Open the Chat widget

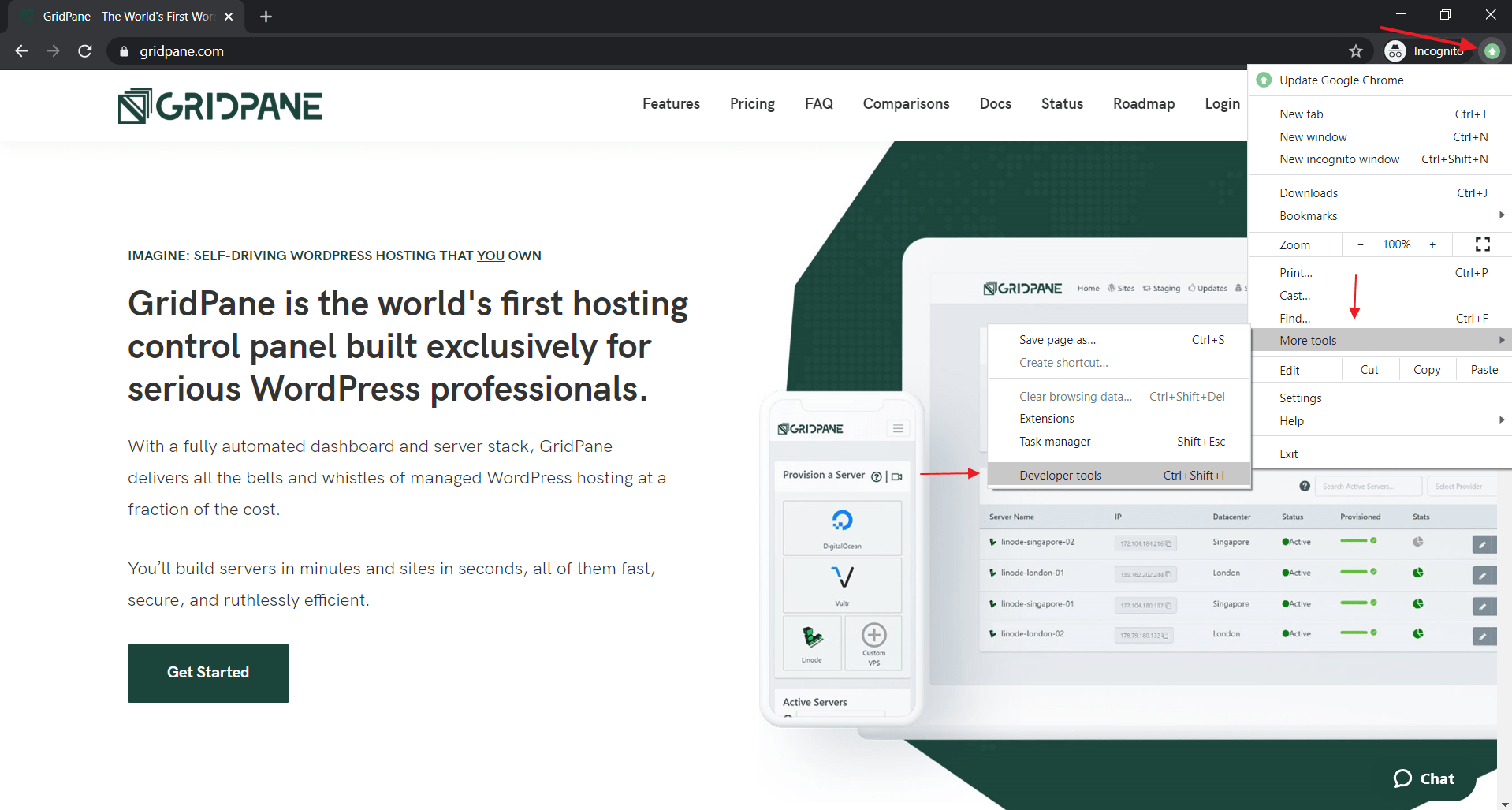click(x=1424, y=778)
